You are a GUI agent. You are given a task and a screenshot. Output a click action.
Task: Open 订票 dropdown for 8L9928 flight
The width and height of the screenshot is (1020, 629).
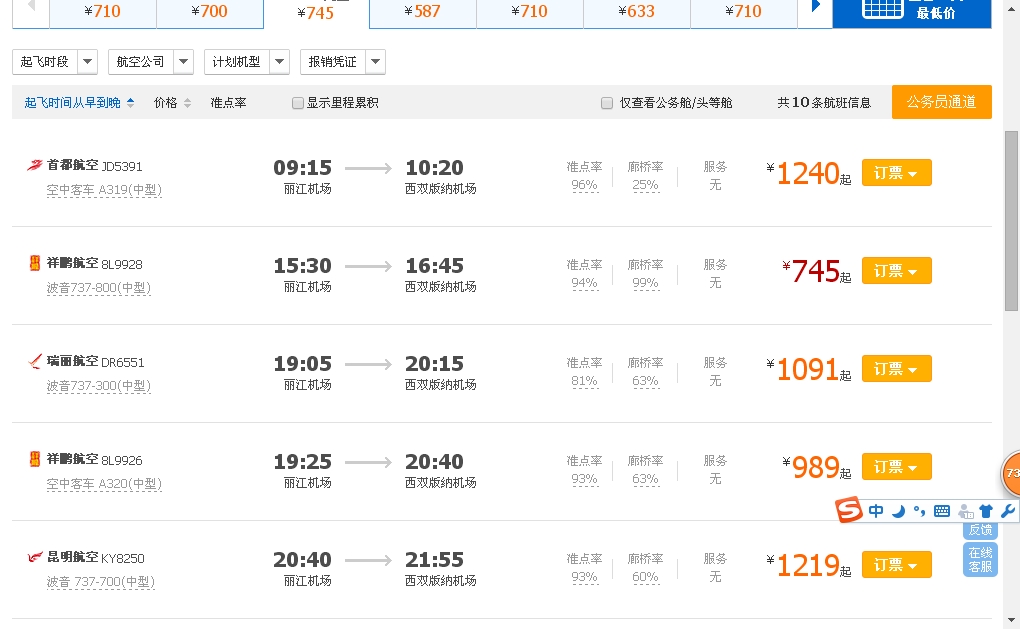(x=896, y=271)
